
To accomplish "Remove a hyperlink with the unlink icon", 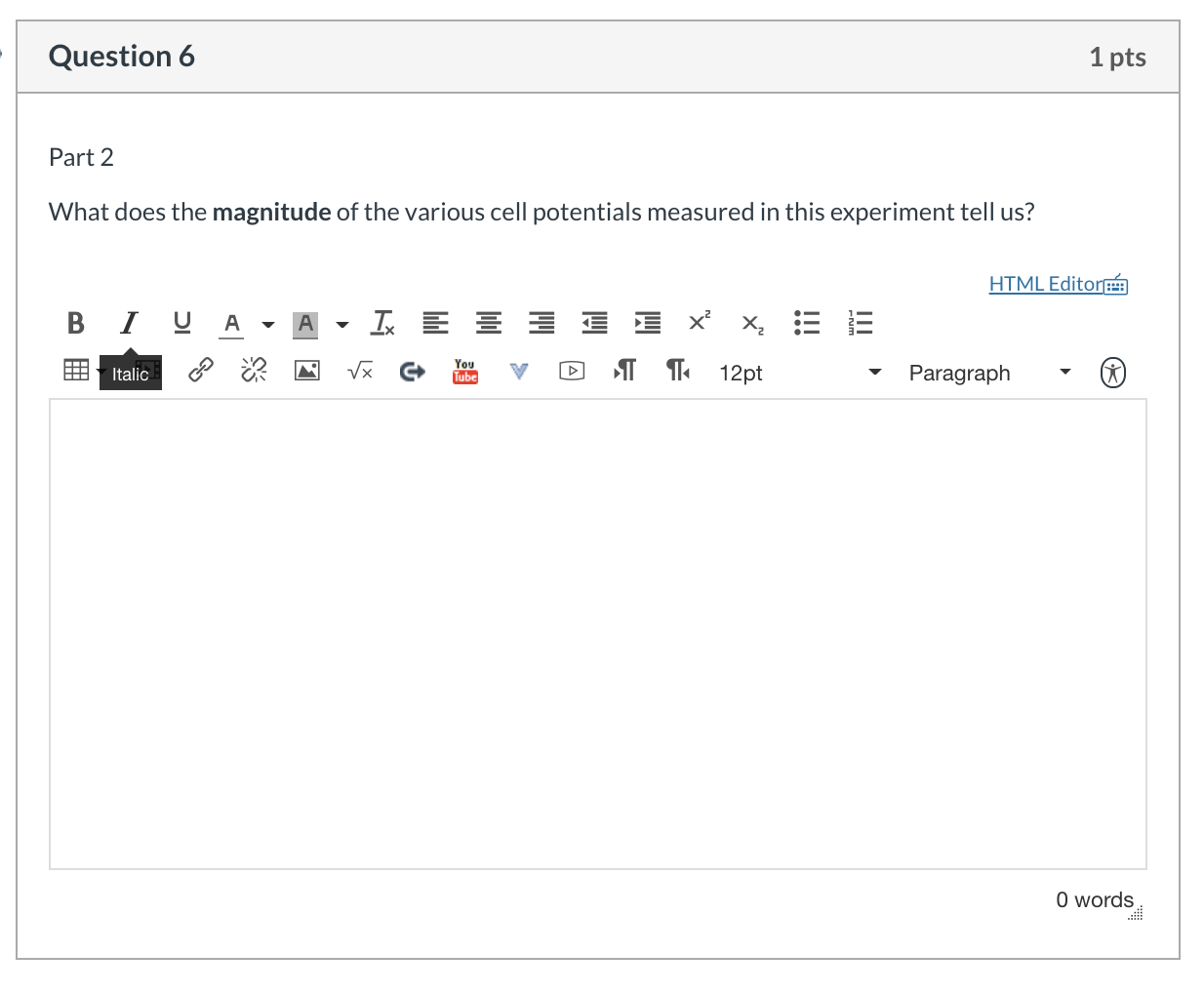I will pos(253,371).
